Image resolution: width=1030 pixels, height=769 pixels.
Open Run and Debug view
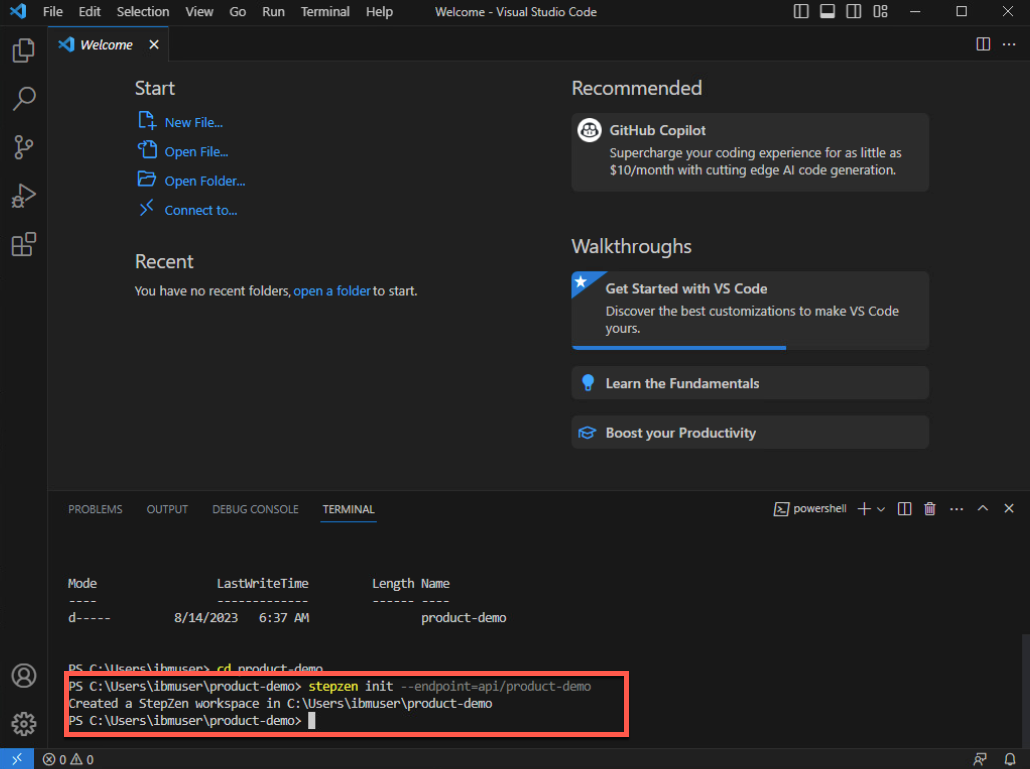[x=24, y=196]
